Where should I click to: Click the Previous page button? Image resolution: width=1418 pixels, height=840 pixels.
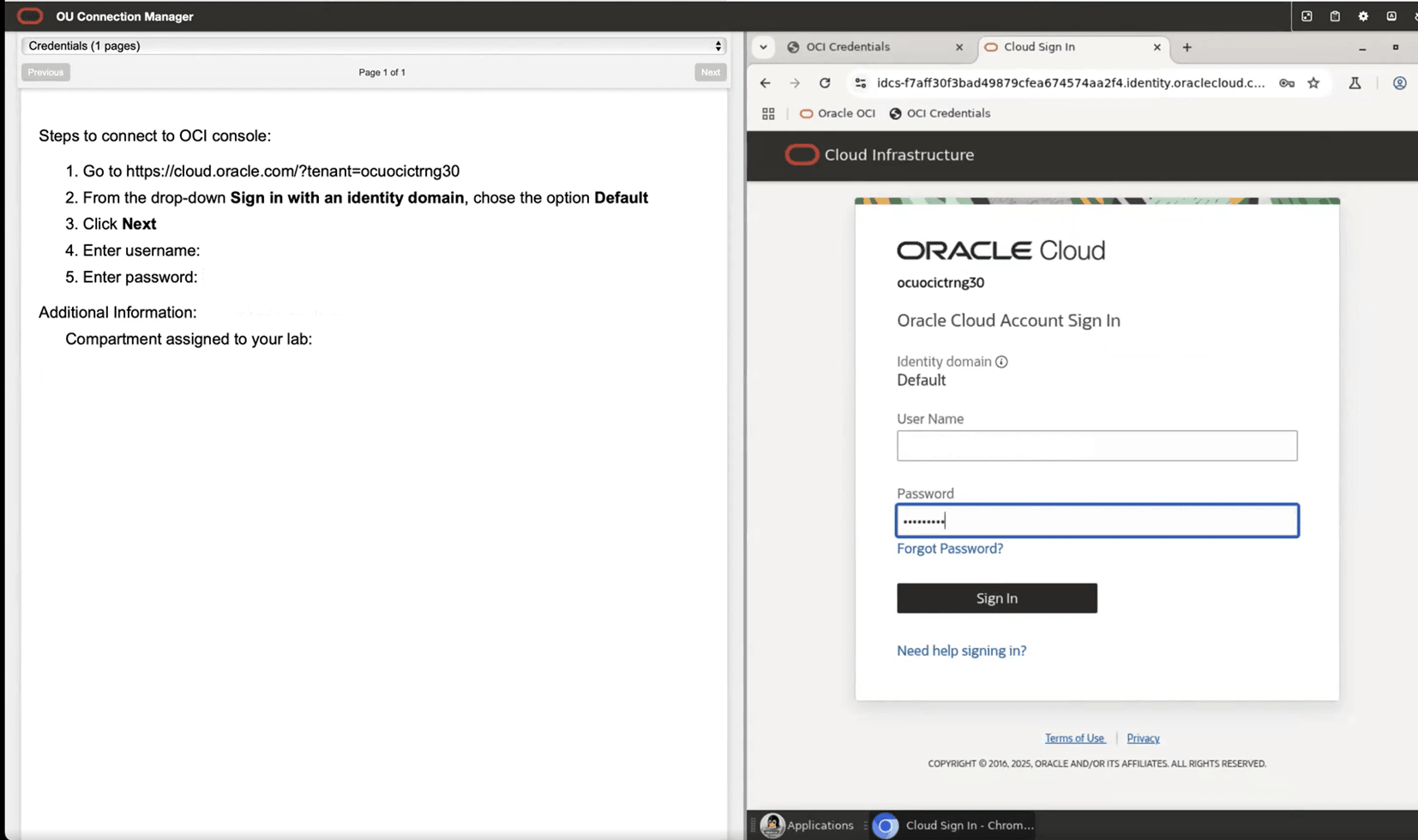45,73
